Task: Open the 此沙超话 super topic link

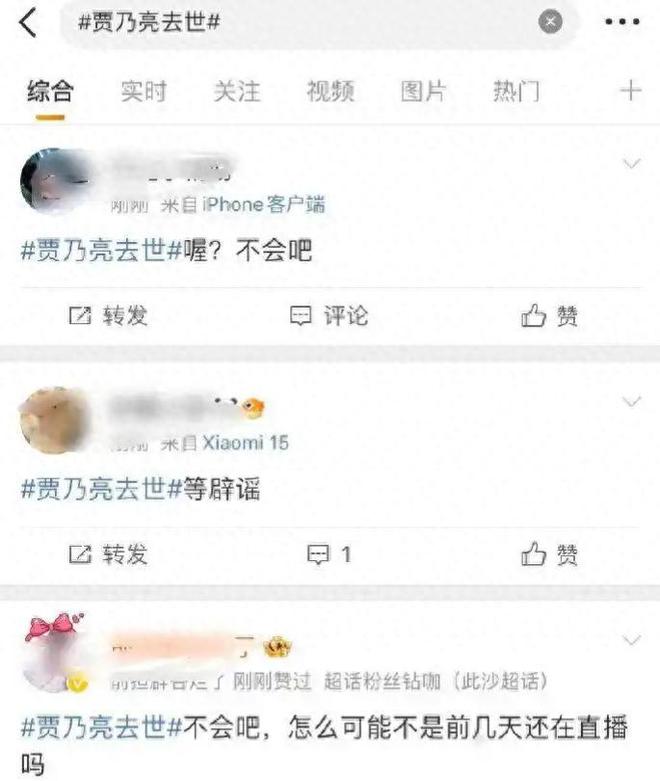Action: (502, 681)
